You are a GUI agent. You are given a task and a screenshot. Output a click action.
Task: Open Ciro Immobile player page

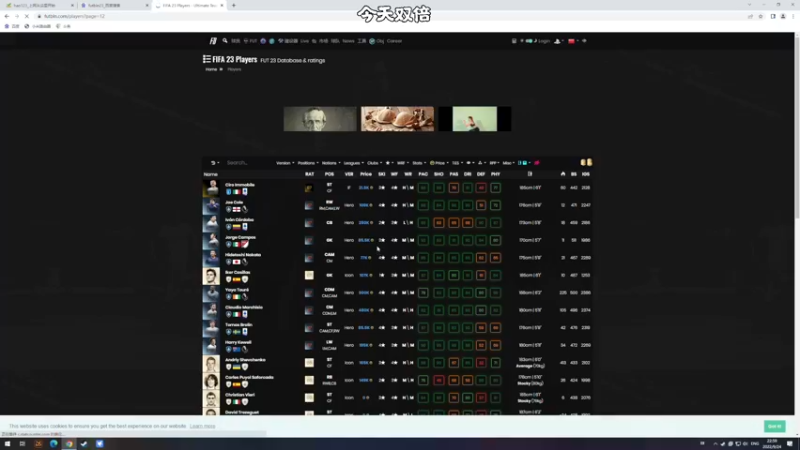[x=240, y=185]
